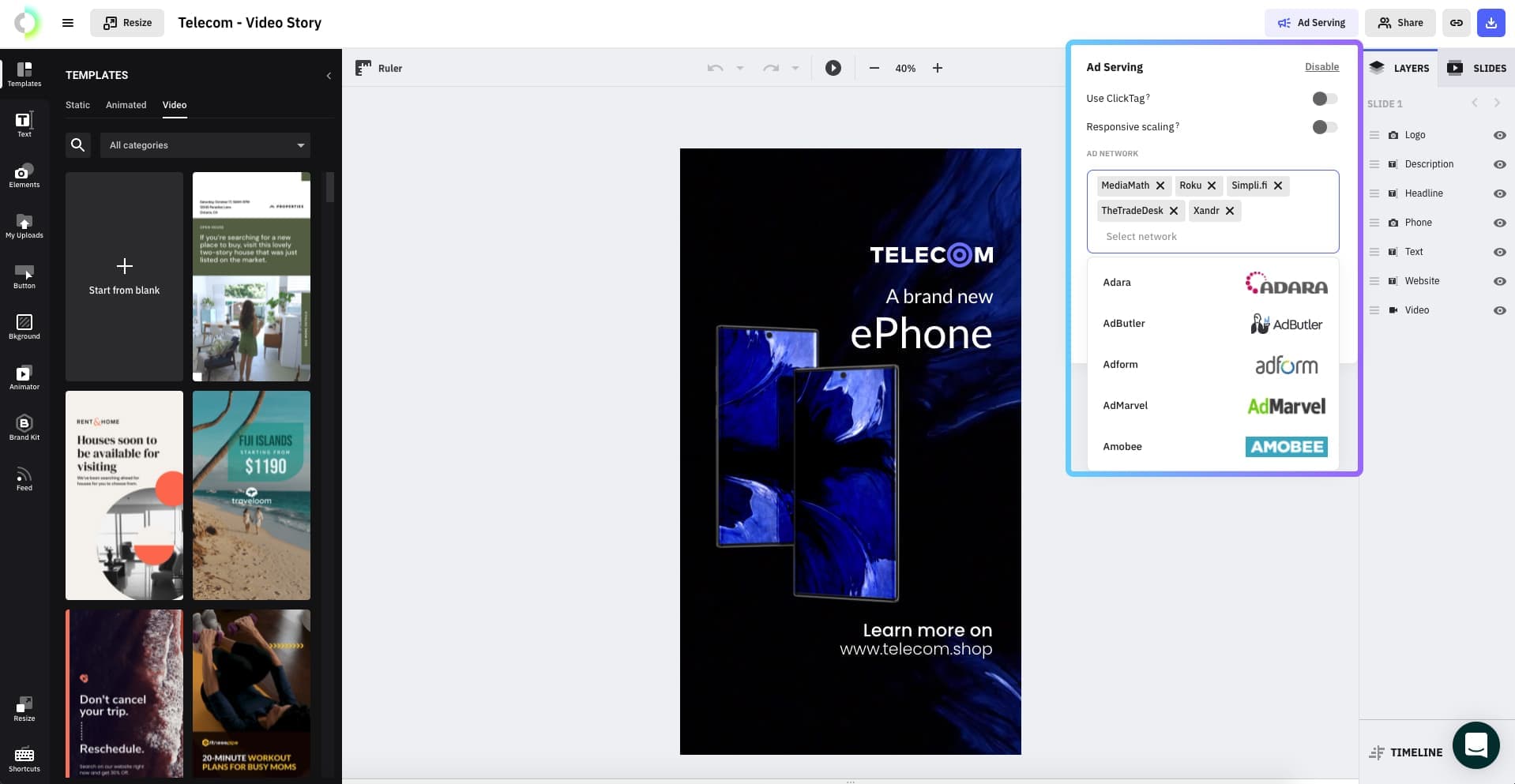Switch to the Animated templates tab
This screenshot has width=1515, height=784.
[126, 105]
